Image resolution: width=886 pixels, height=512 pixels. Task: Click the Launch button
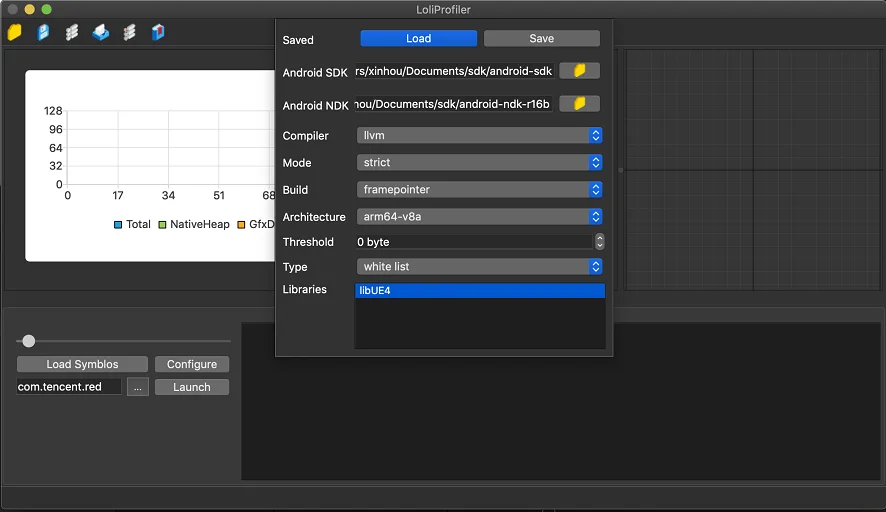(x=192, y=387)
